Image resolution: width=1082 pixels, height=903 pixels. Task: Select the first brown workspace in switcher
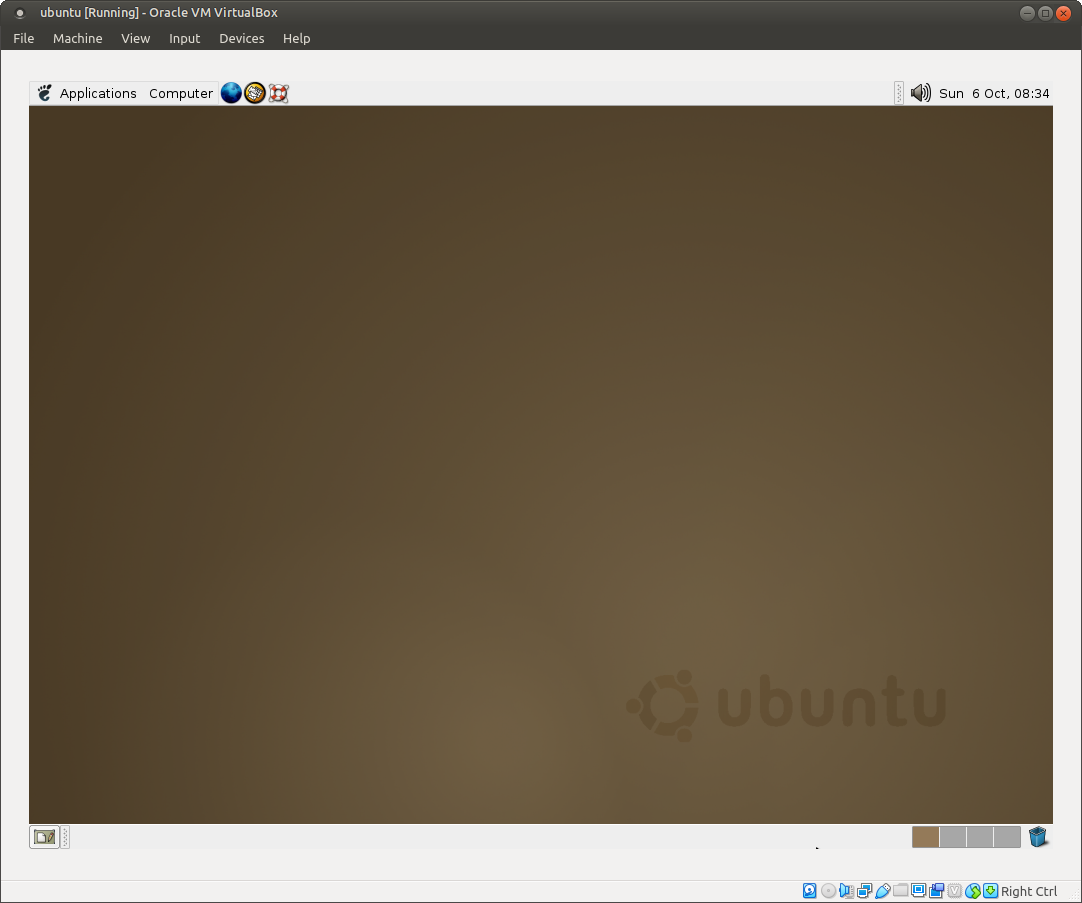925,837
